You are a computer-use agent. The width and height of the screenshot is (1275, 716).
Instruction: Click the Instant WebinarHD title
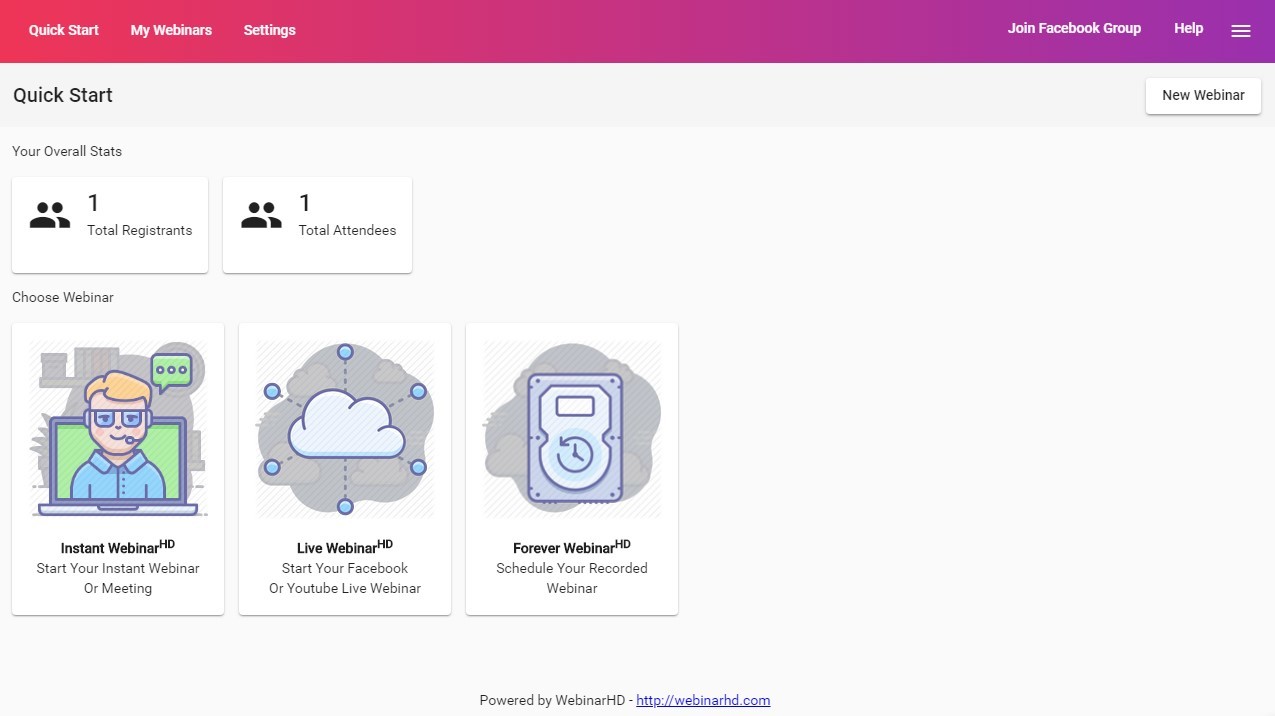click(118, 547)
